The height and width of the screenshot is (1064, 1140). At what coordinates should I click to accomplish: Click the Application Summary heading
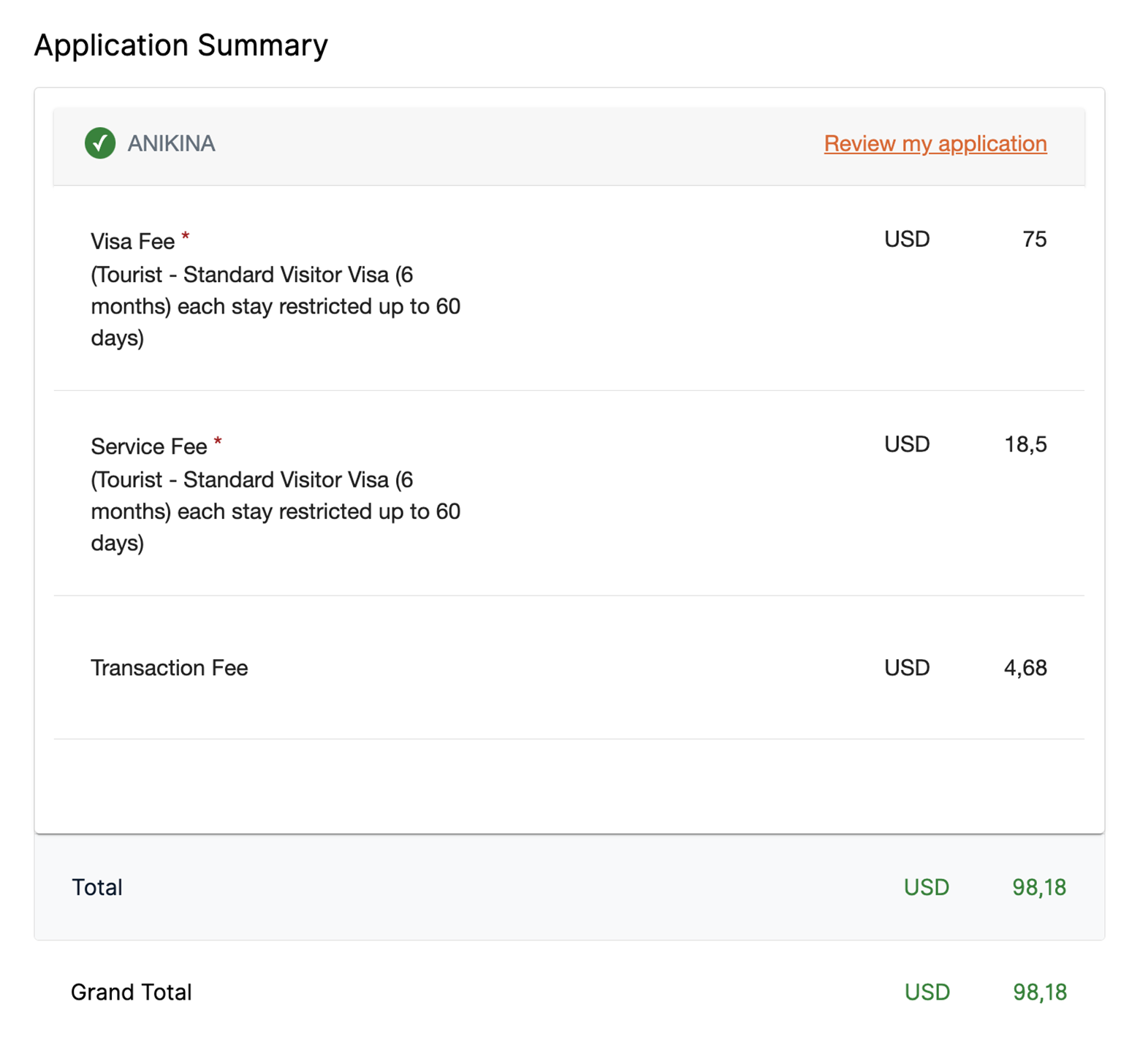pos(181,45)
